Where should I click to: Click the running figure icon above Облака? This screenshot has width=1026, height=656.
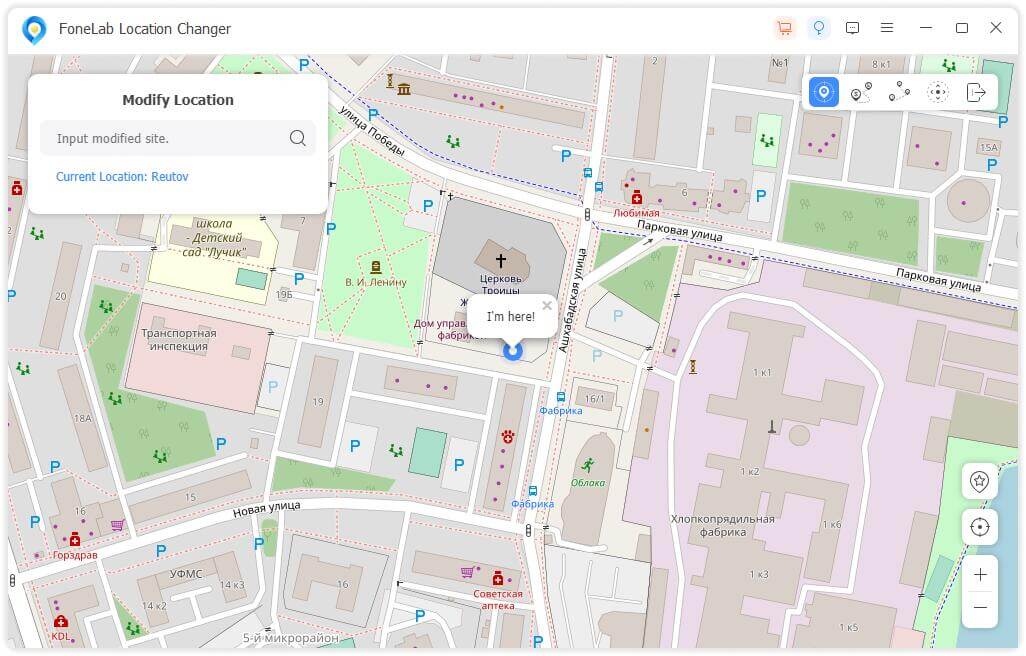pyautogui.click(x=588, y=465)
